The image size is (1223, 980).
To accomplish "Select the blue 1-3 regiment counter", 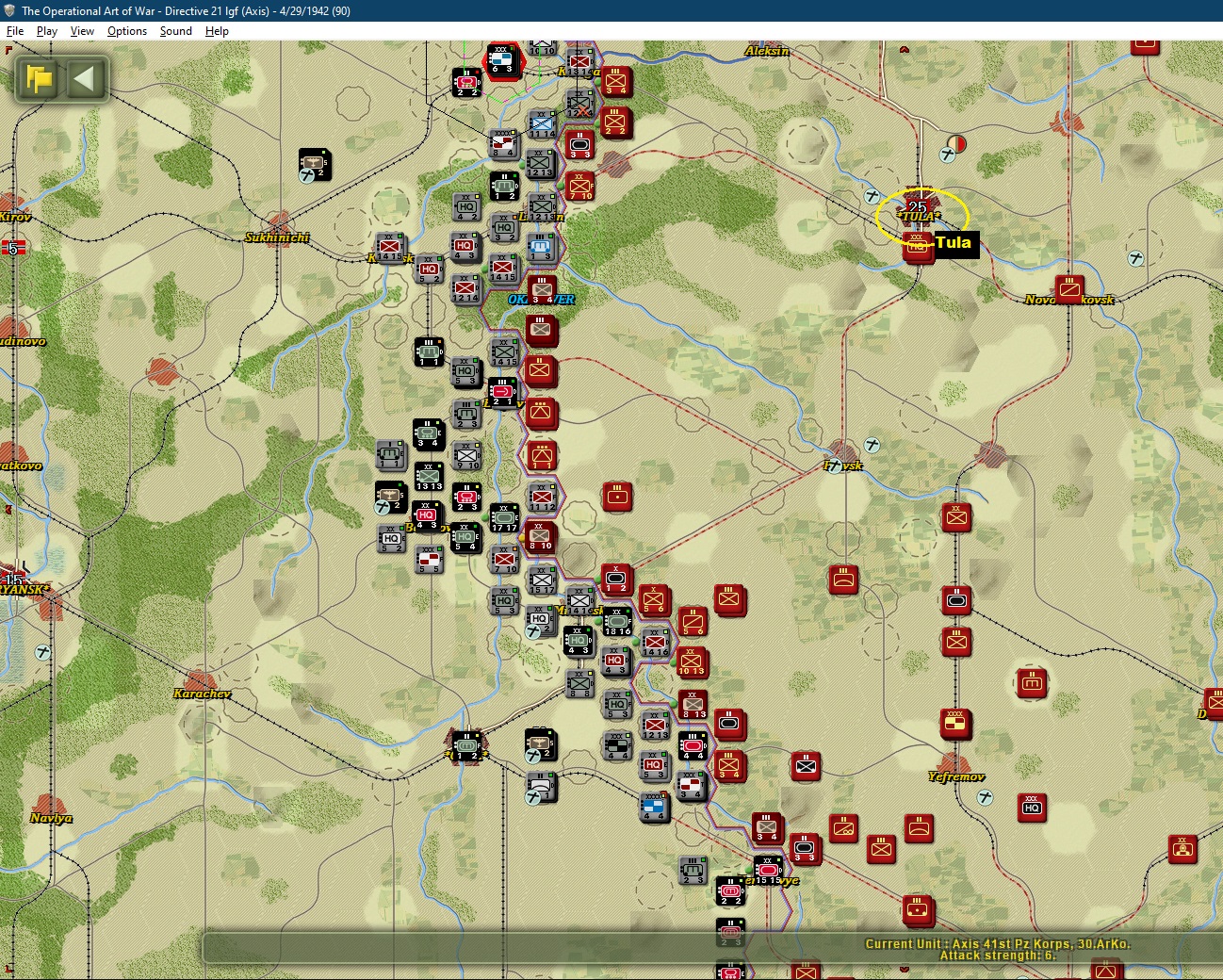I will (x=542, y=247).
